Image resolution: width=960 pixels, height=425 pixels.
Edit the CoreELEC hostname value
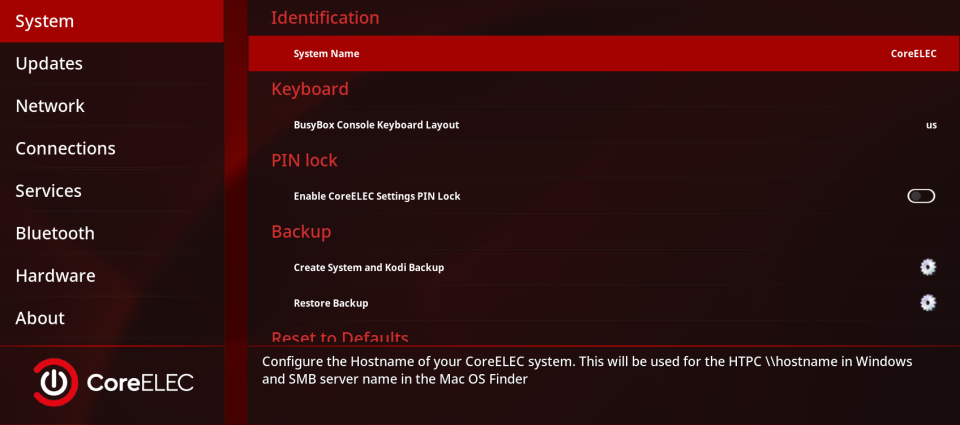(913, 54)
